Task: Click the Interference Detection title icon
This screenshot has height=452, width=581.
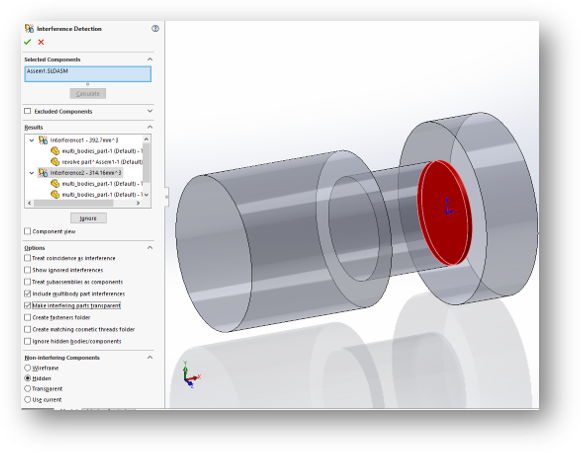Action: pyautogui.click(x=29, y=29)
